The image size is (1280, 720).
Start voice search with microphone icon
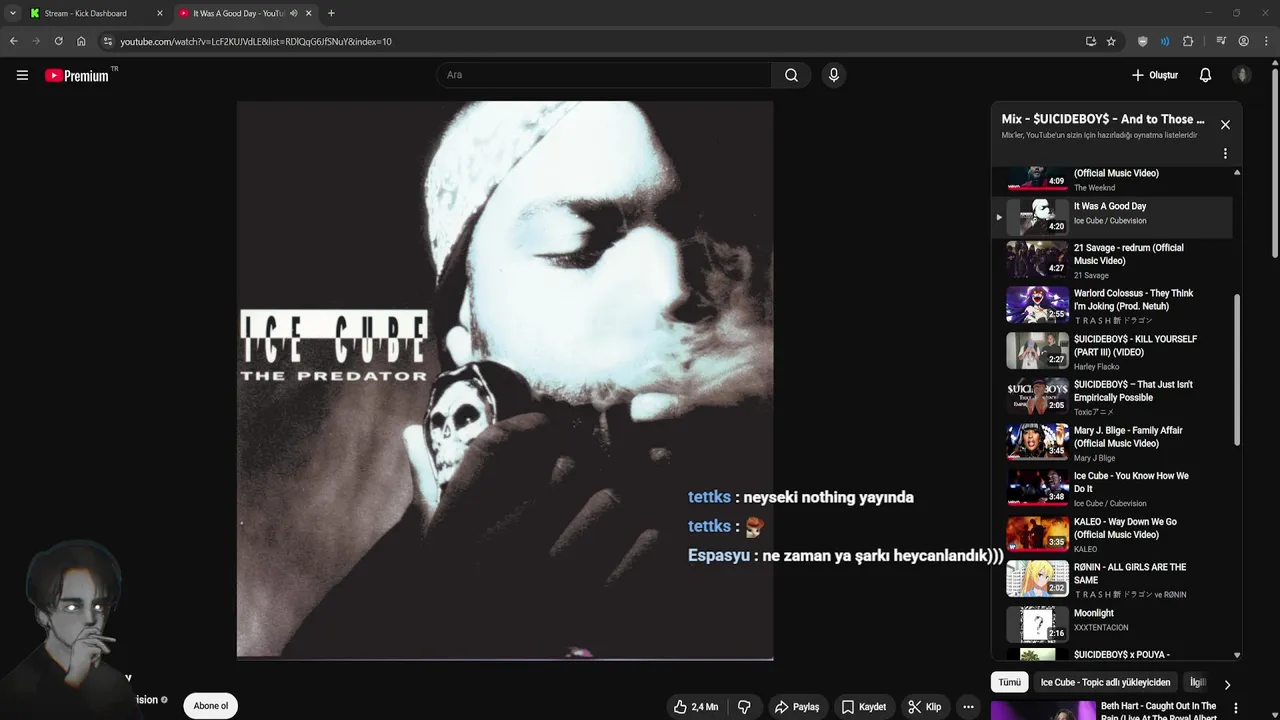click(833, 75)
